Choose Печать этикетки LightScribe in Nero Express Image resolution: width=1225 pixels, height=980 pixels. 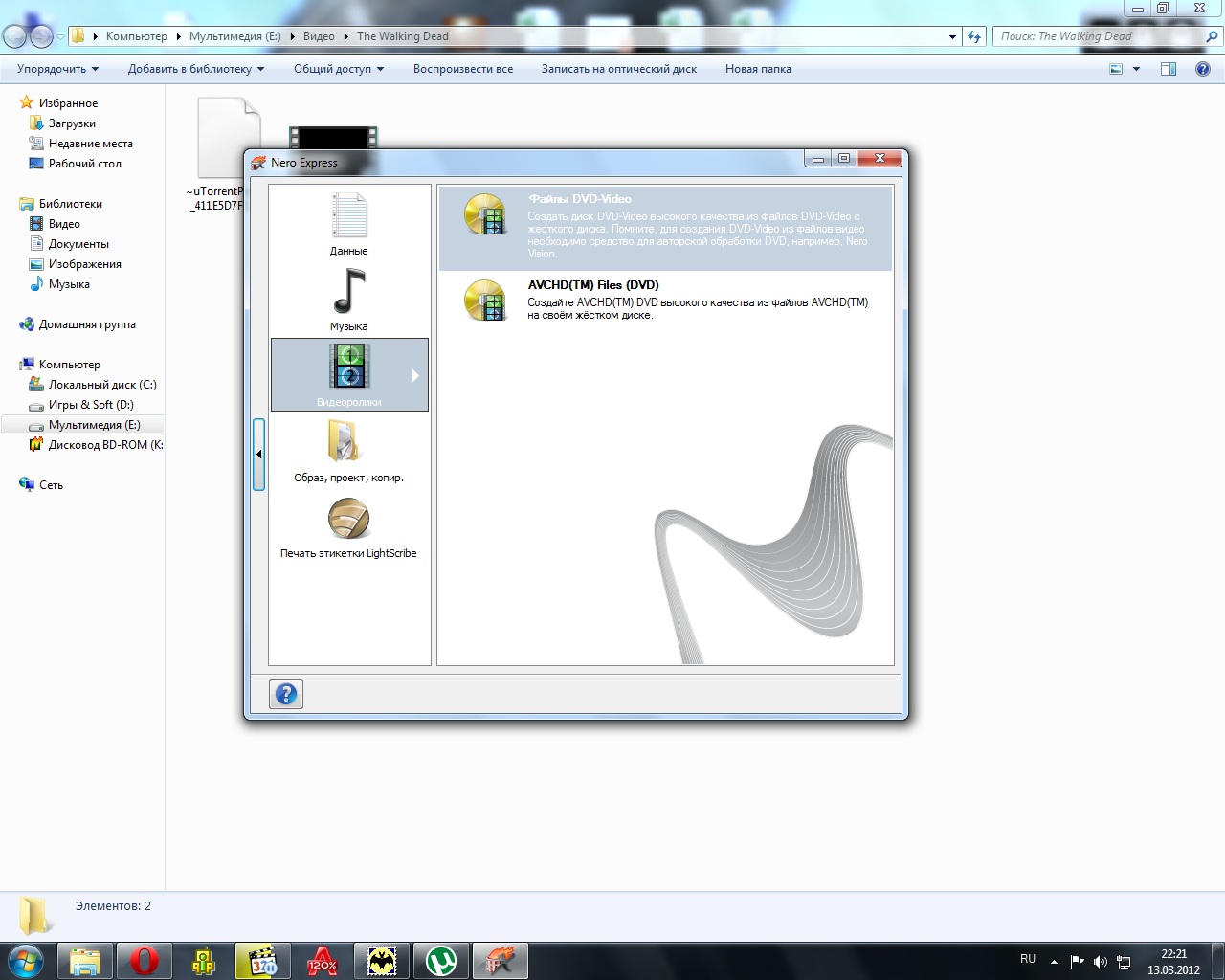[x=349, y=525]
